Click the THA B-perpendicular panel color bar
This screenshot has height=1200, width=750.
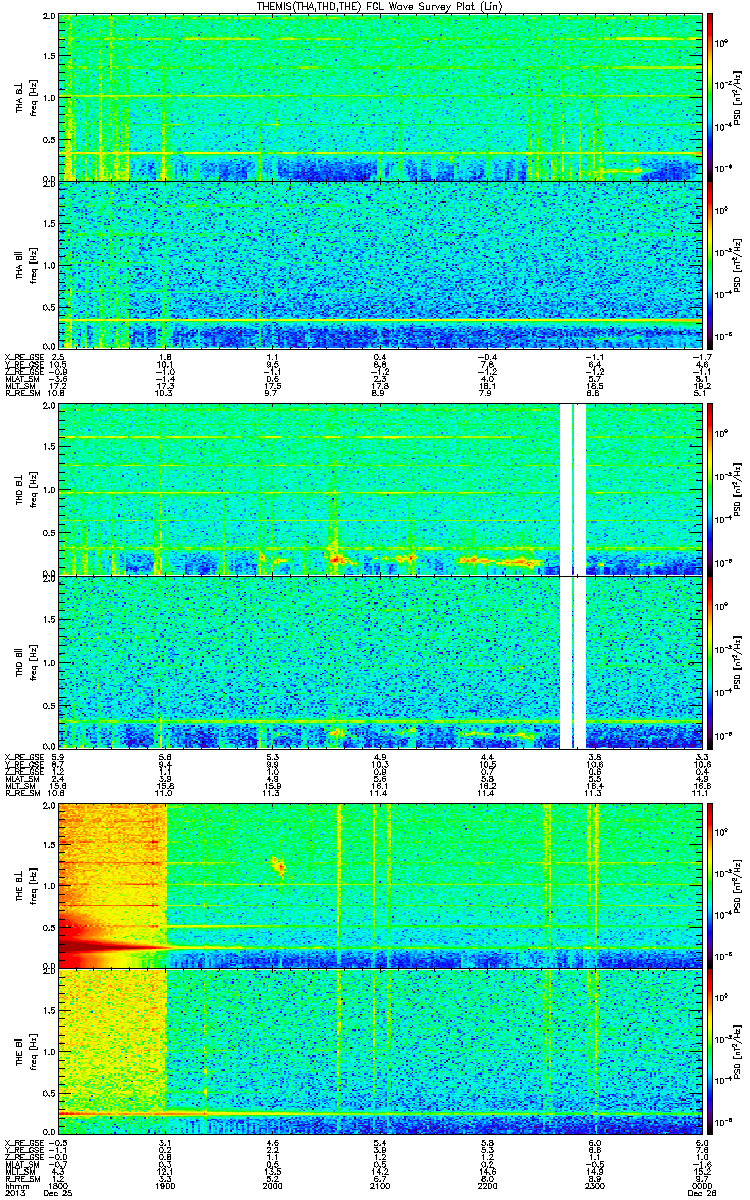click(711, 96)
